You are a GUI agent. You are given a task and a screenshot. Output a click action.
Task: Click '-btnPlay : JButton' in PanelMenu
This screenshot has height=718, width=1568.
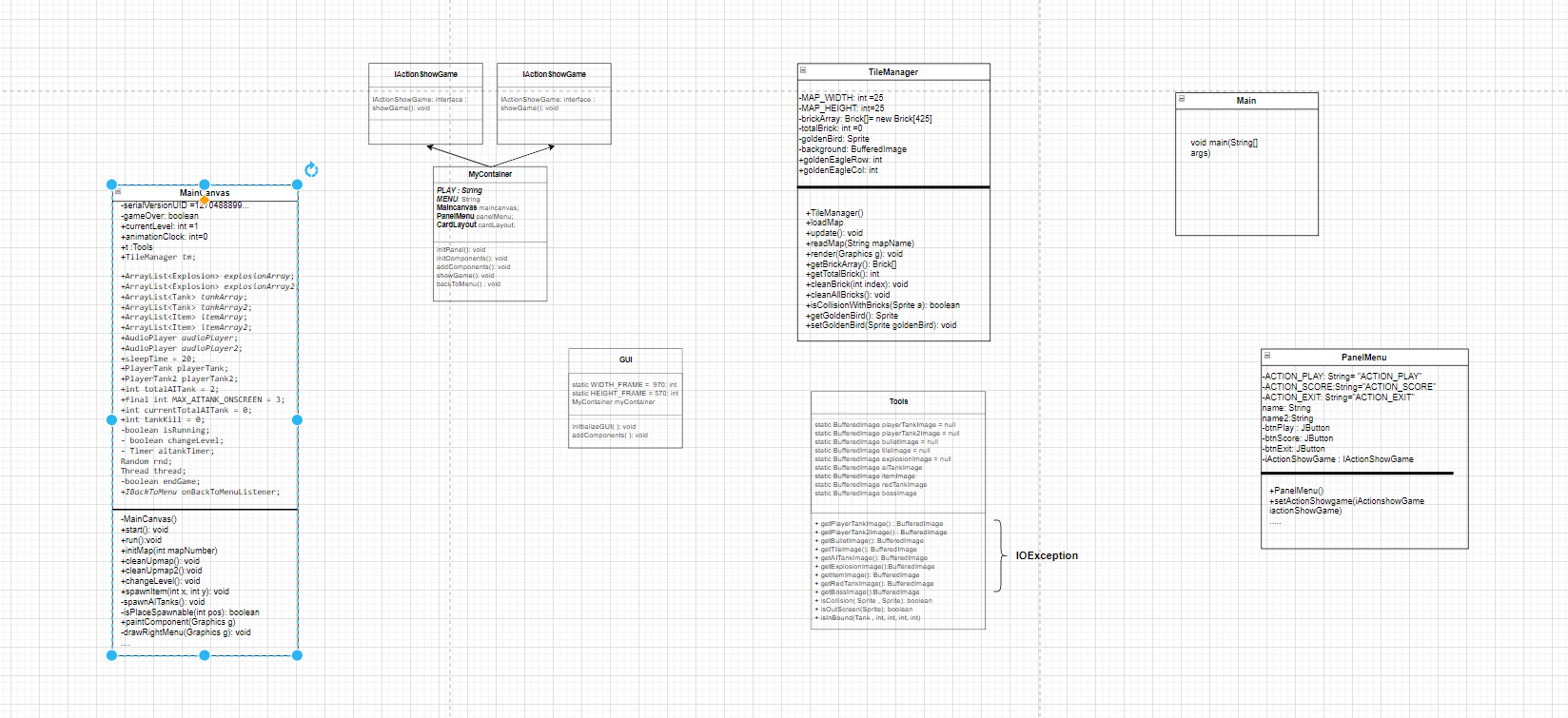1296,428
